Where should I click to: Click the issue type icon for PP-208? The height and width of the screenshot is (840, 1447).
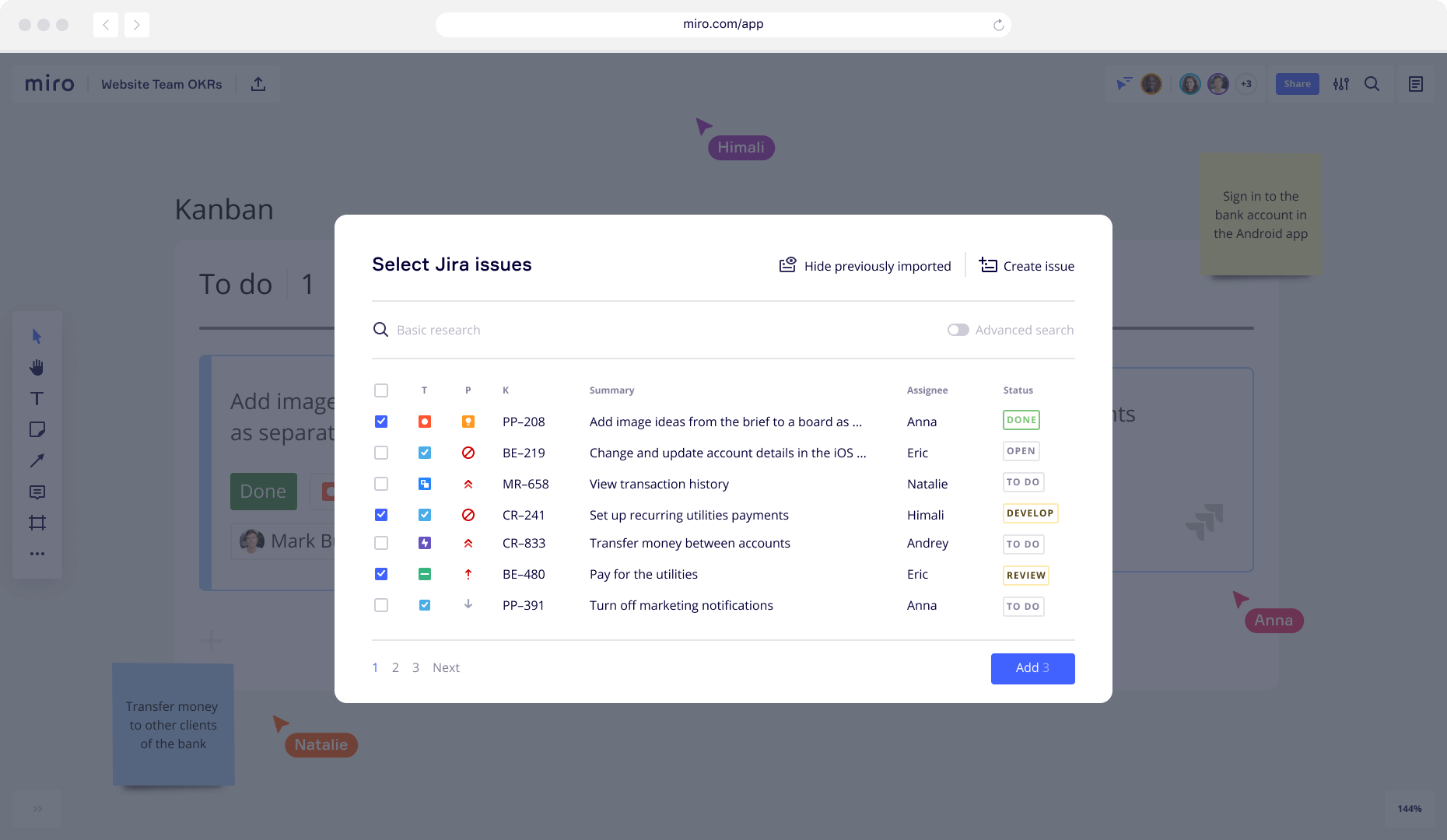point(425,422)
